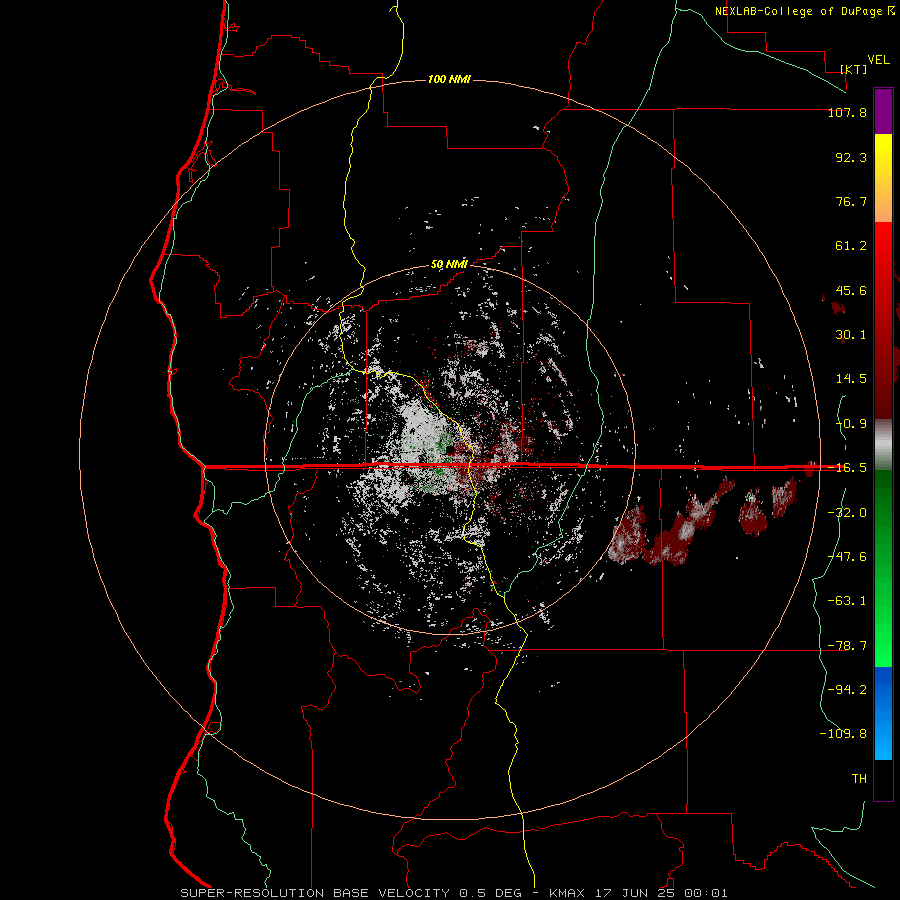Click the KMAX station ID in caption
900x900 pixels.
(567, 893)
